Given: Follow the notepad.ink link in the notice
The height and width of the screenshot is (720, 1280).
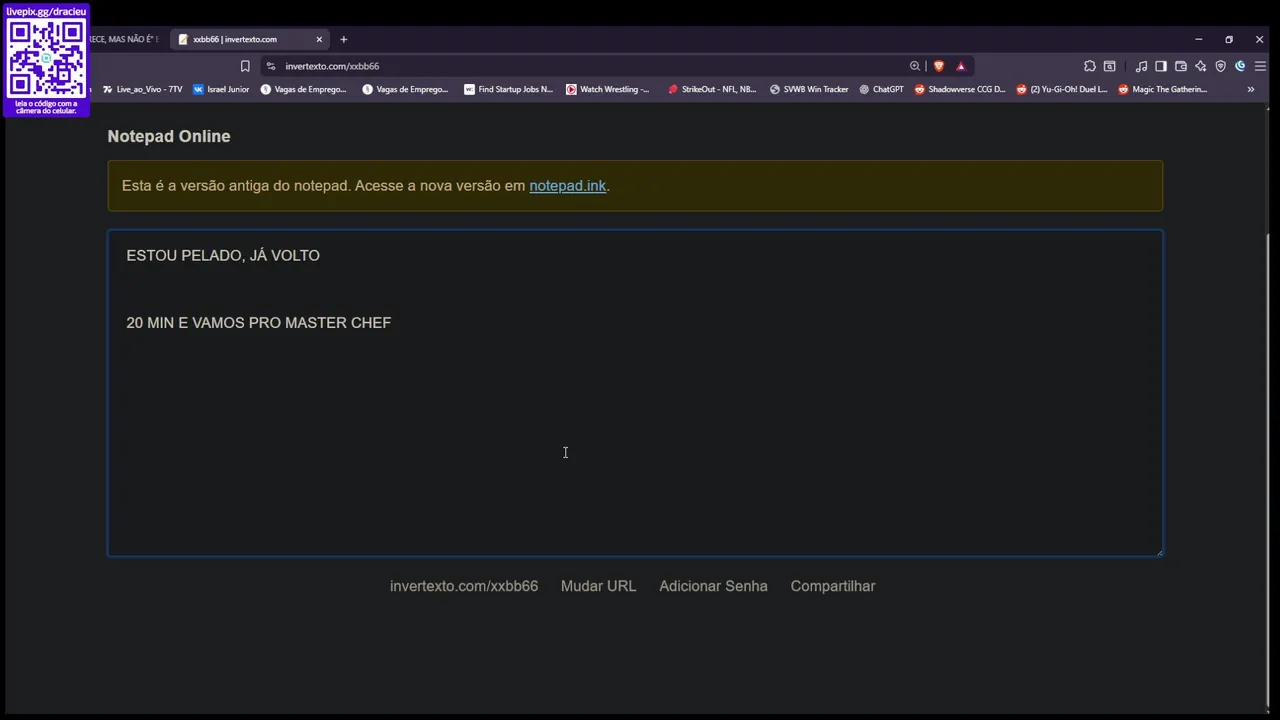Looking at the screenshot, I should [x=567, y=186].
